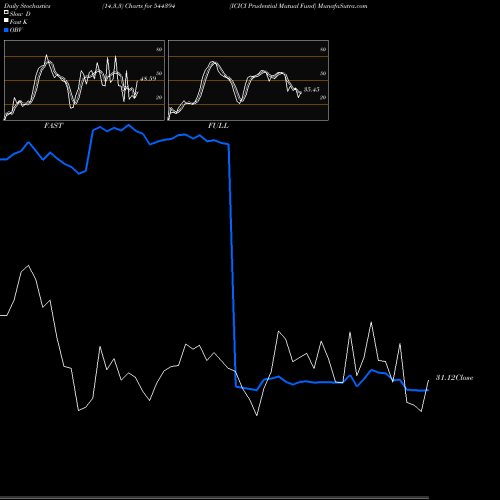Click the 50 axis label in FULL chart

click(323, 73)
